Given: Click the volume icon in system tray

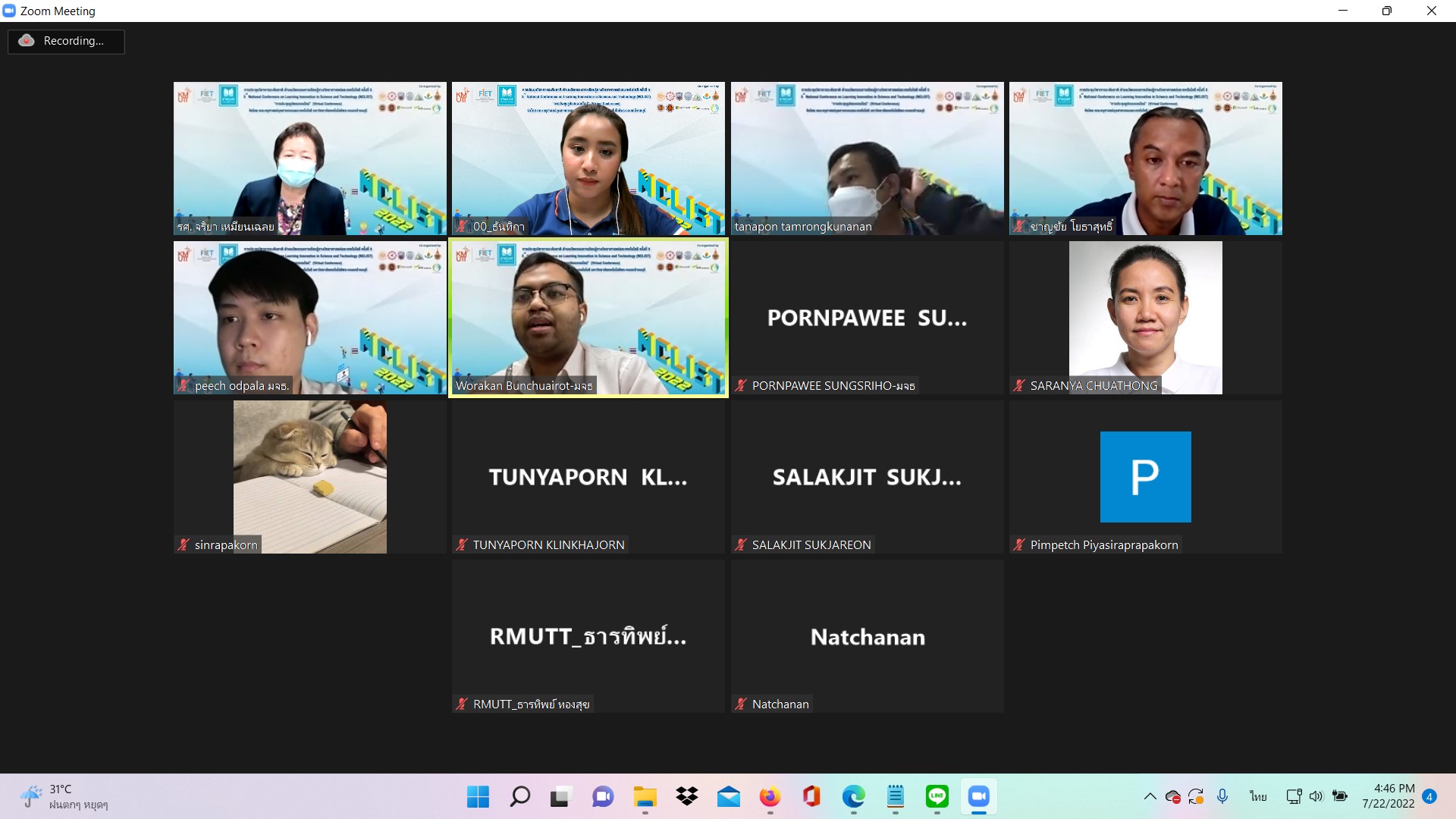Looking at the screenshot, I should tap(1316, 796).
